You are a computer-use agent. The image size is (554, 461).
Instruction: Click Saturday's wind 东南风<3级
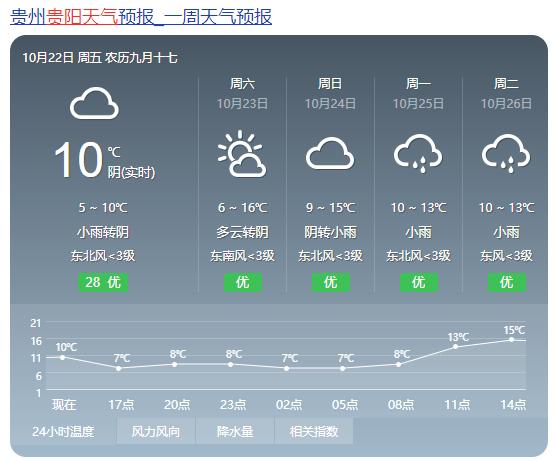pyautogui.click(x=242, y=255)
